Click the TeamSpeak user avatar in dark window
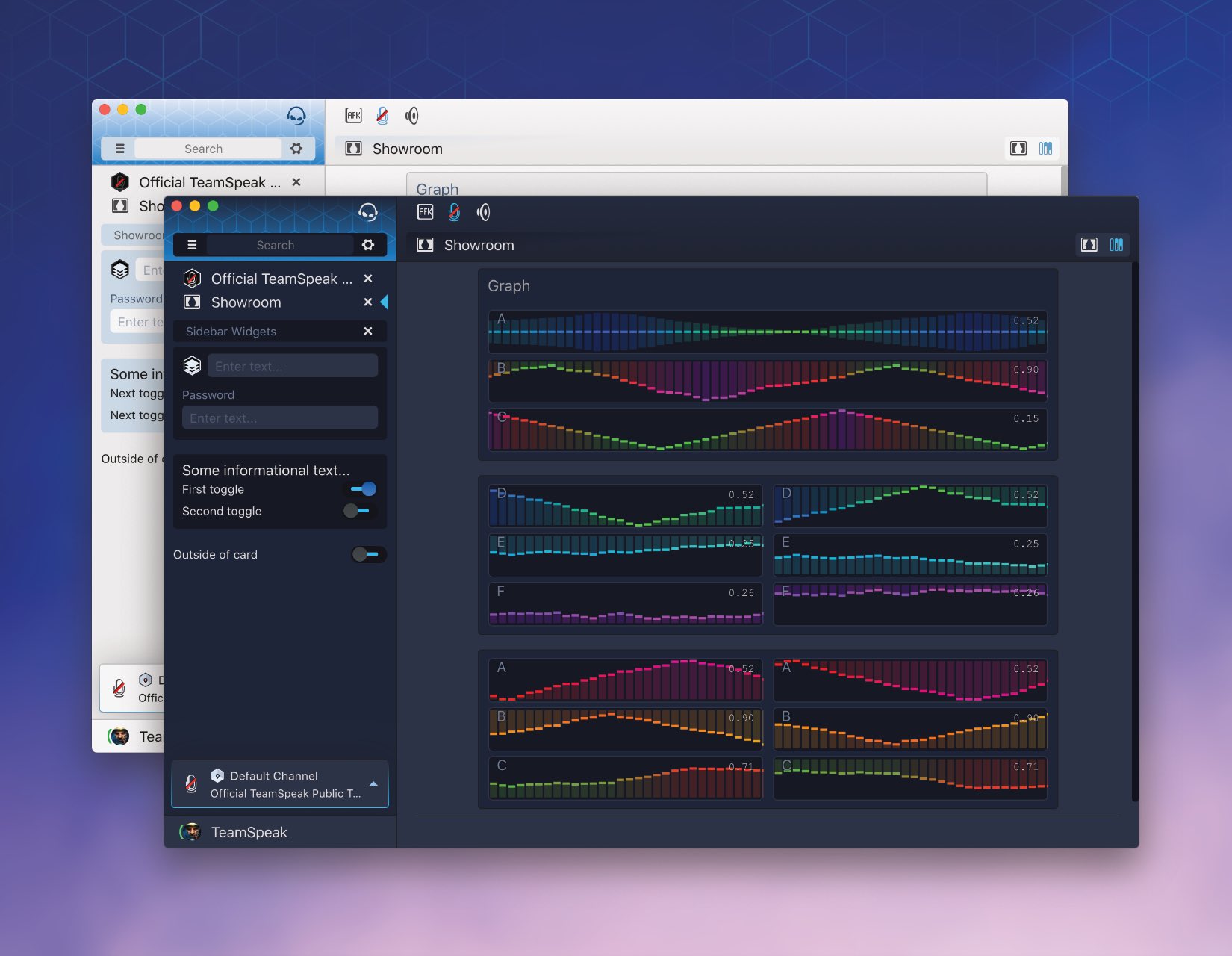The width and height of the screenshot is (1232, 956). tap(191, 832)
